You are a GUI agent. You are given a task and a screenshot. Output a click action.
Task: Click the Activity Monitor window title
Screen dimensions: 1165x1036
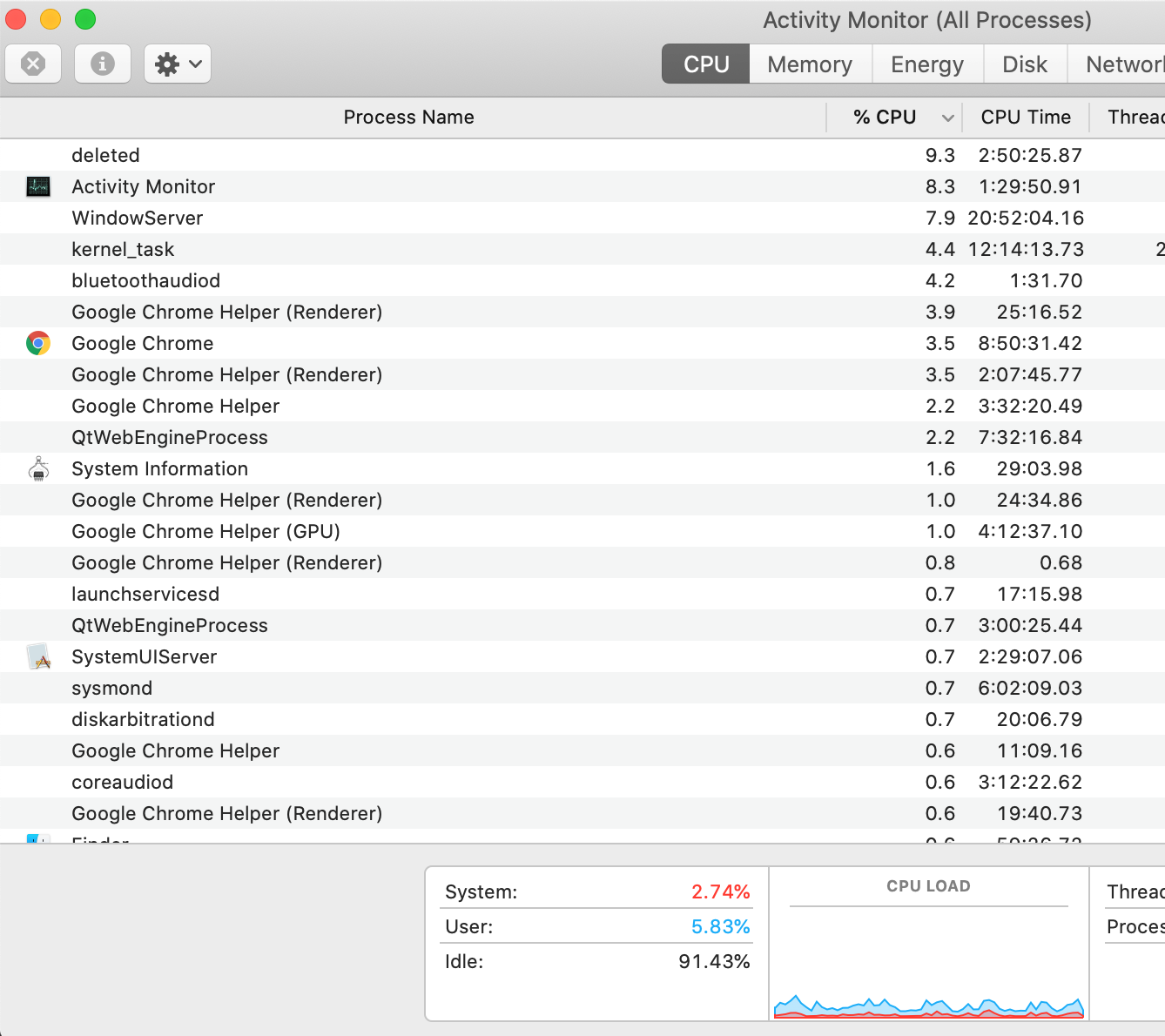pos(927,20)
